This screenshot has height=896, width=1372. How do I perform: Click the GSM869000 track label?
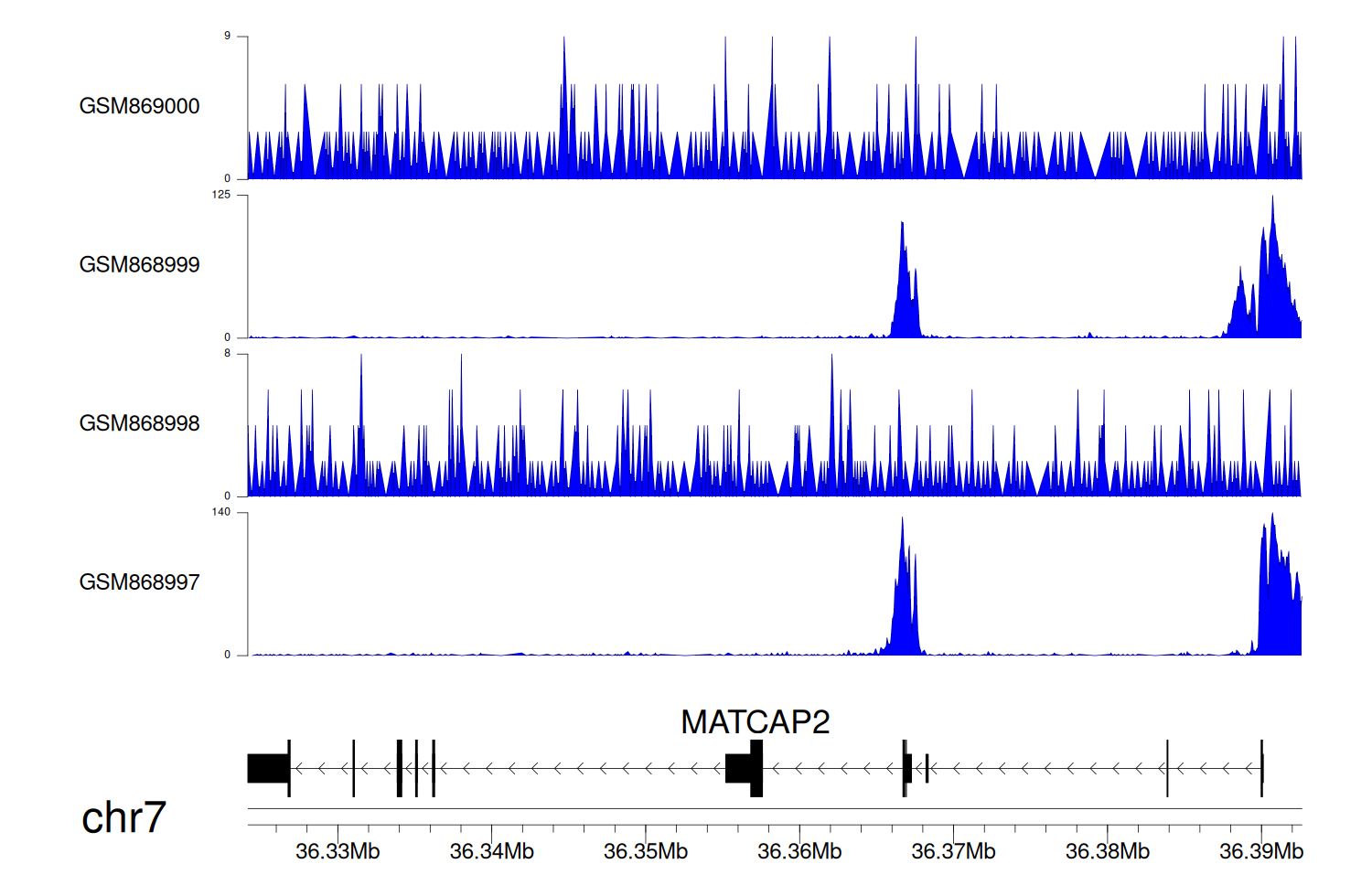tap(139, 106)
